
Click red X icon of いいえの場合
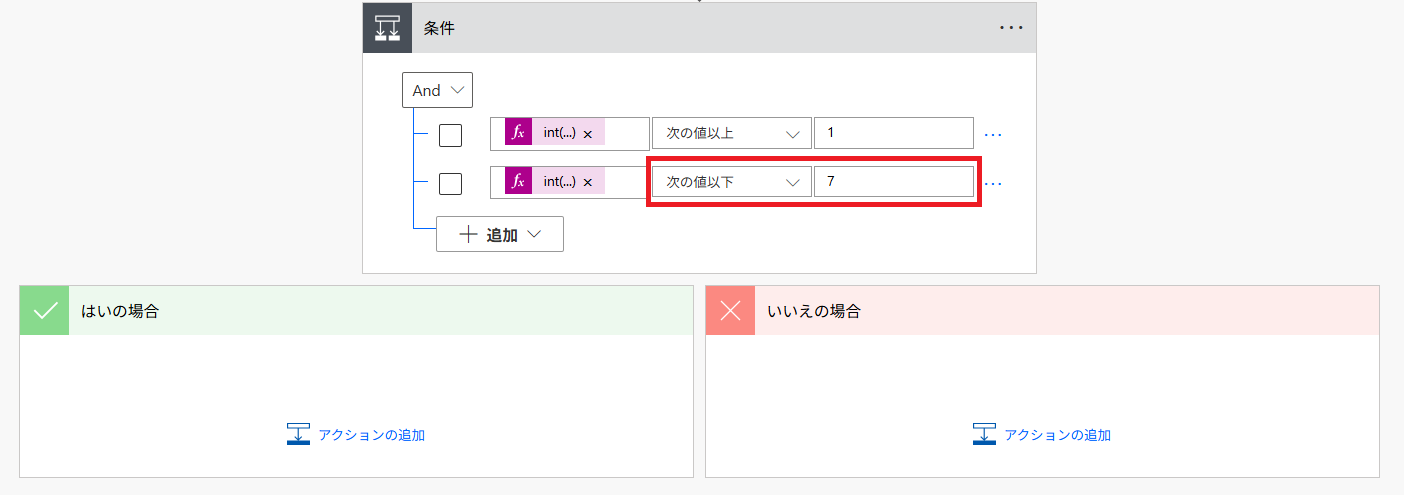(x=730, y=311)
